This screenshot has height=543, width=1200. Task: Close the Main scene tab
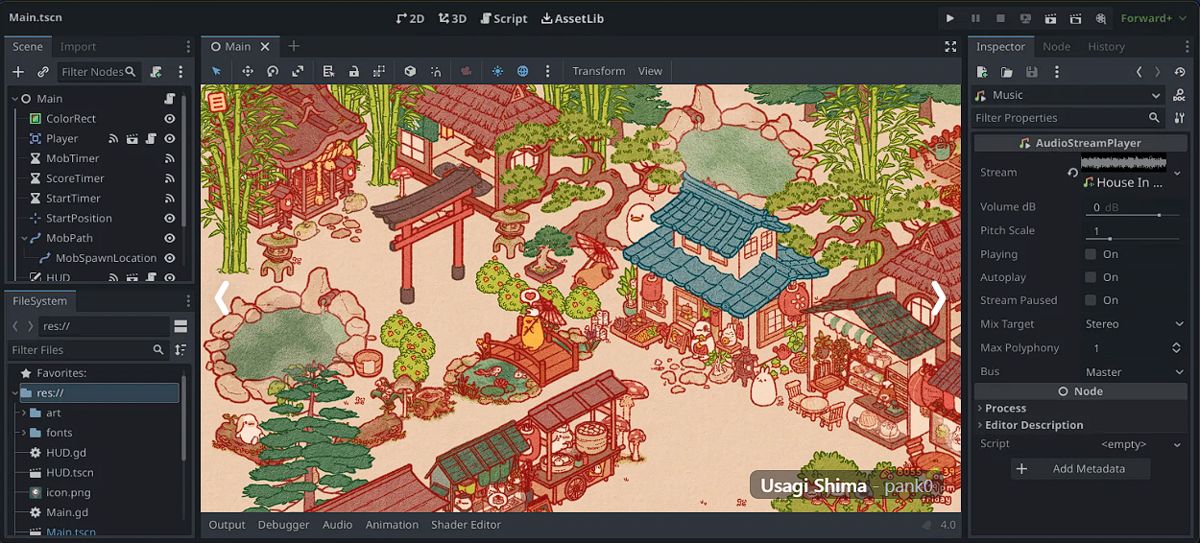point(265,46)
